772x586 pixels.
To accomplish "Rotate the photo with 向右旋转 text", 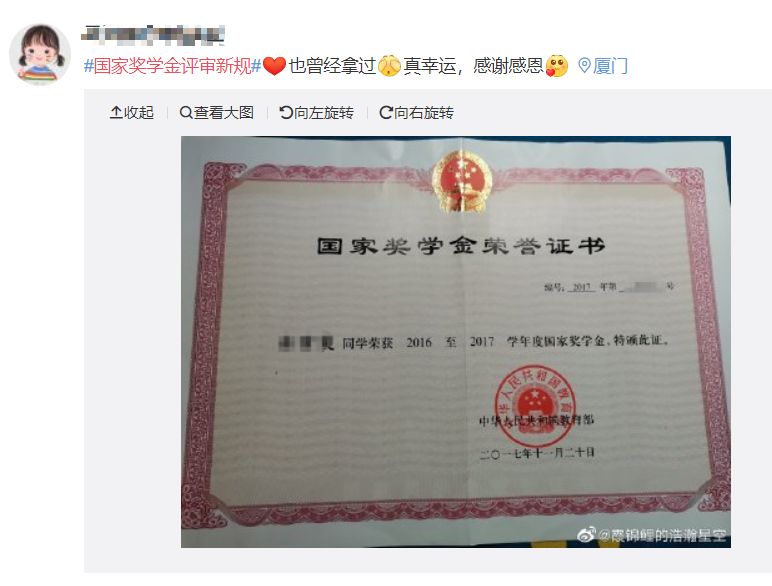I will click(x=424, y=113).
